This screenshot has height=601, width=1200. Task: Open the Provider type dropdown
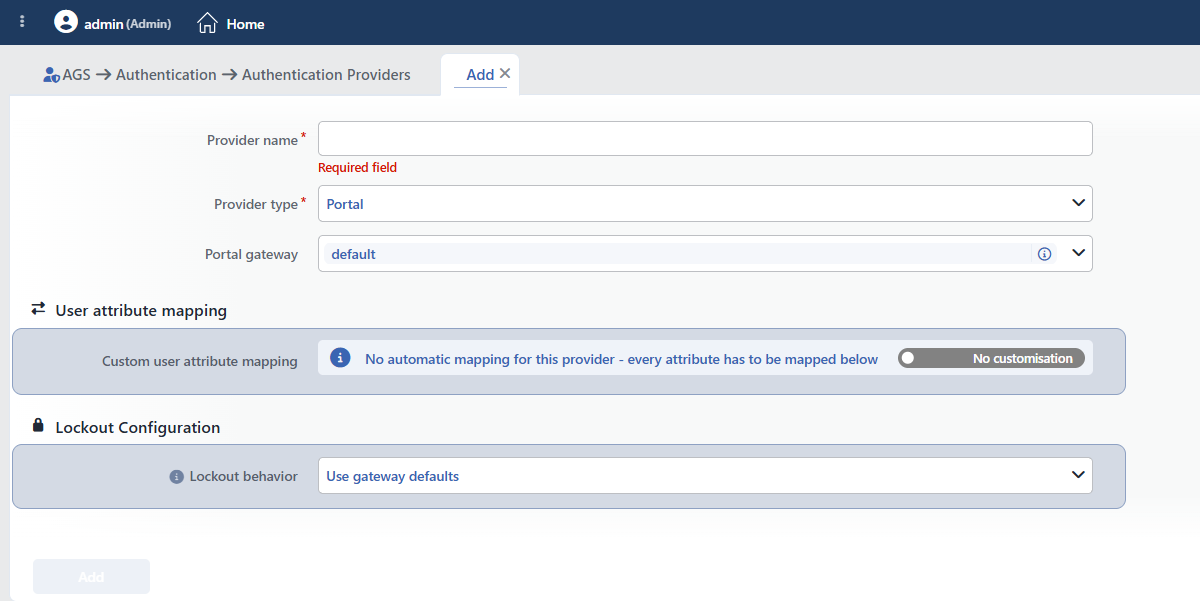point(705,203)
